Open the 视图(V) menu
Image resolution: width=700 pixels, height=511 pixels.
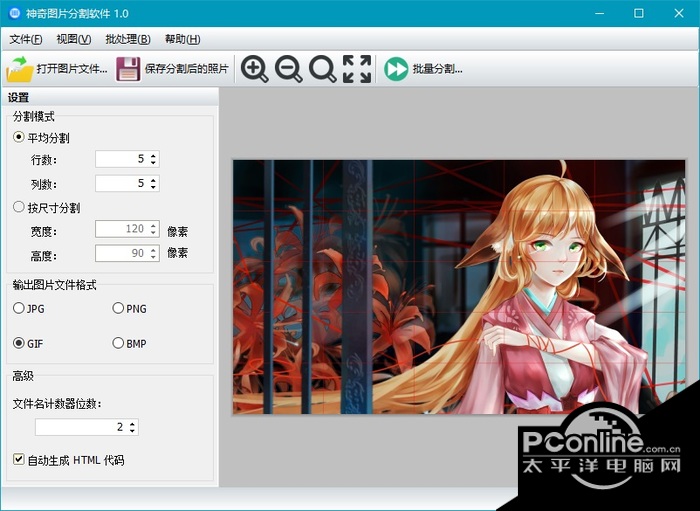(x=74, y=39)
